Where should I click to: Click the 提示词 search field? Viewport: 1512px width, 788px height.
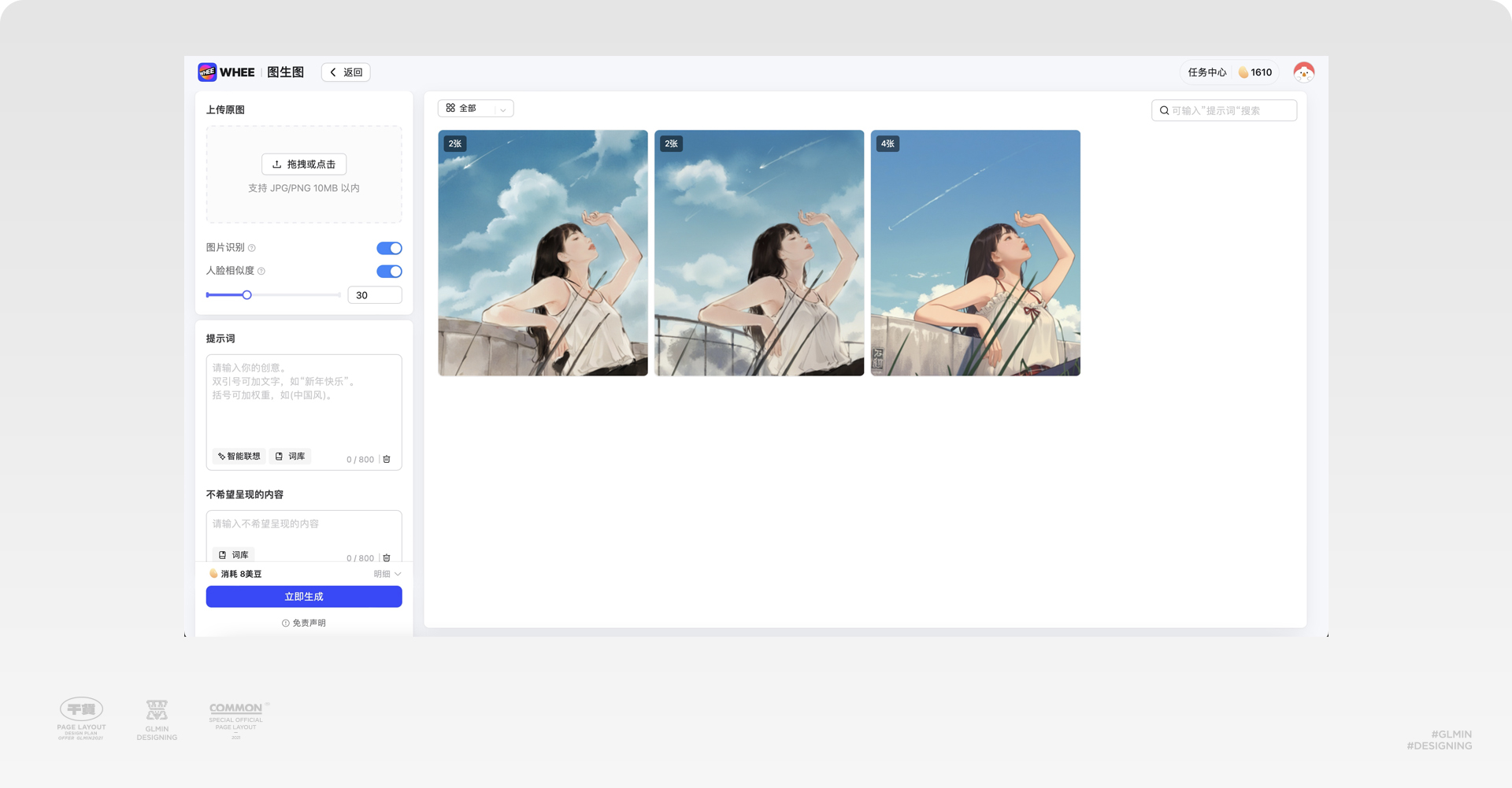(1224, 110)
